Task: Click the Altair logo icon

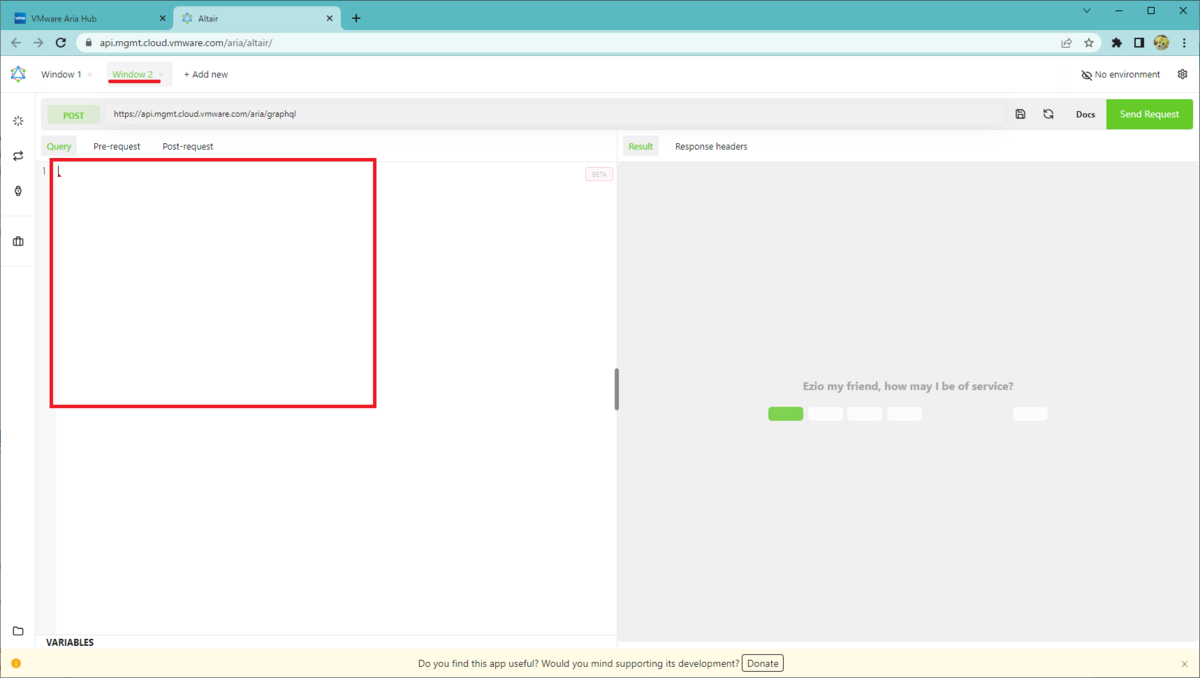Action: coord(18,74)
